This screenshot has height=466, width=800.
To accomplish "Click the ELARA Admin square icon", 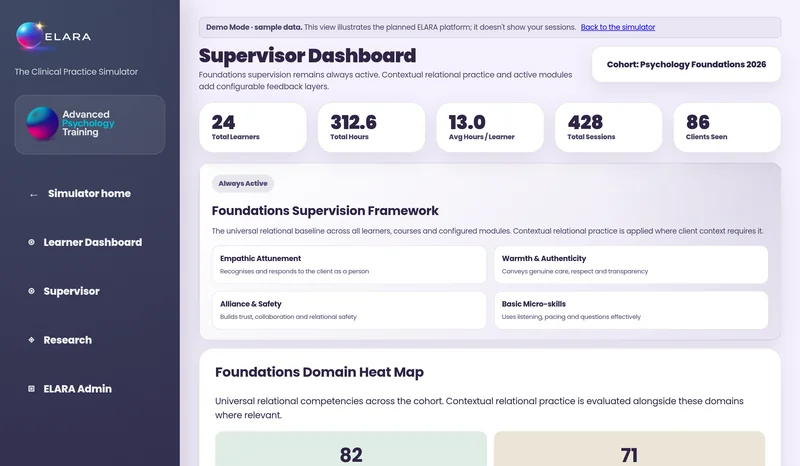I will coord(31,388).
